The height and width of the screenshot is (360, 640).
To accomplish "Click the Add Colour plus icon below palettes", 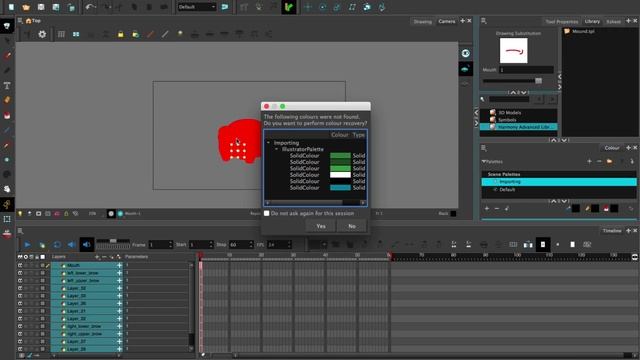I will click(x=487, y=209).
